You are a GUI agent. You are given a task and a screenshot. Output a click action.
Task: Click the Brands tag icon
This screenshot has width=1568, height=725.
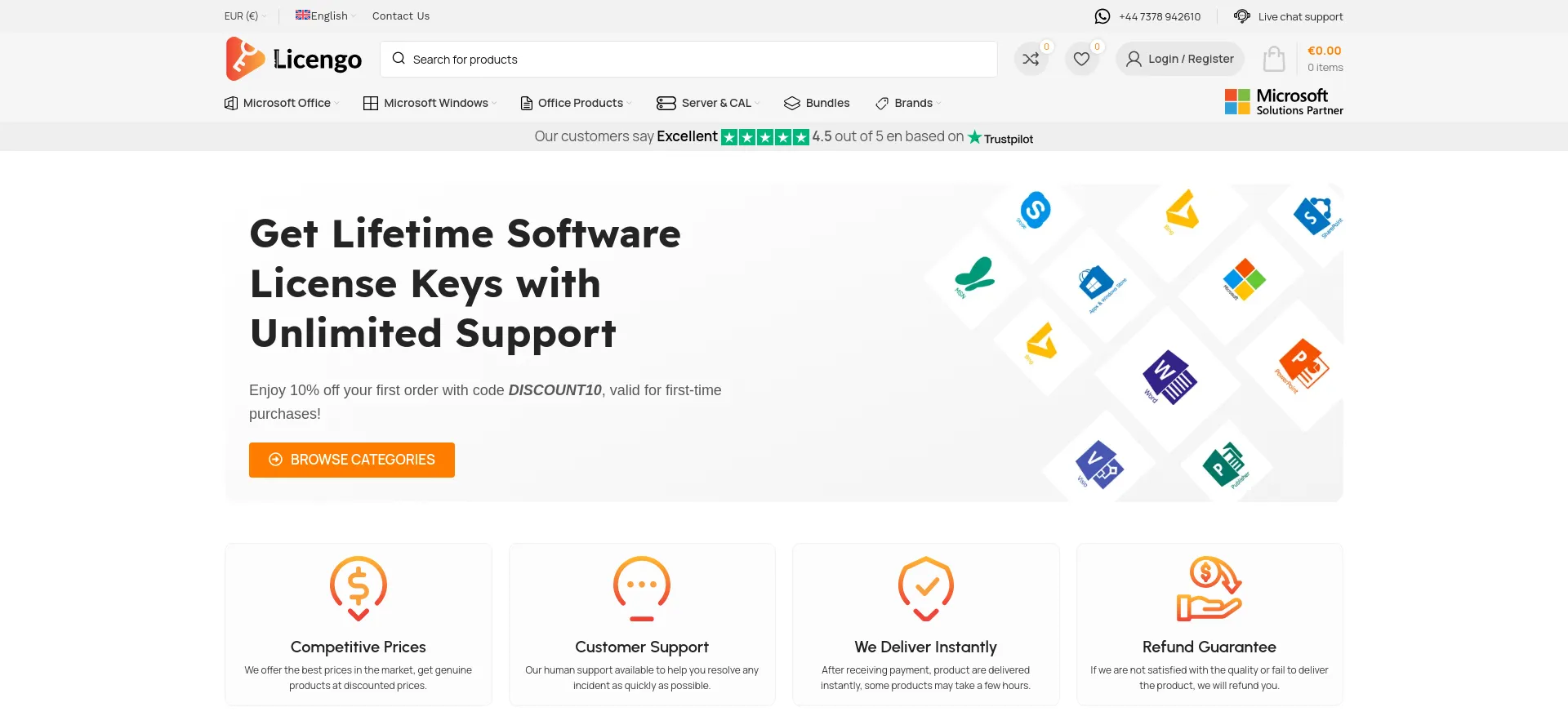[882, 103]
